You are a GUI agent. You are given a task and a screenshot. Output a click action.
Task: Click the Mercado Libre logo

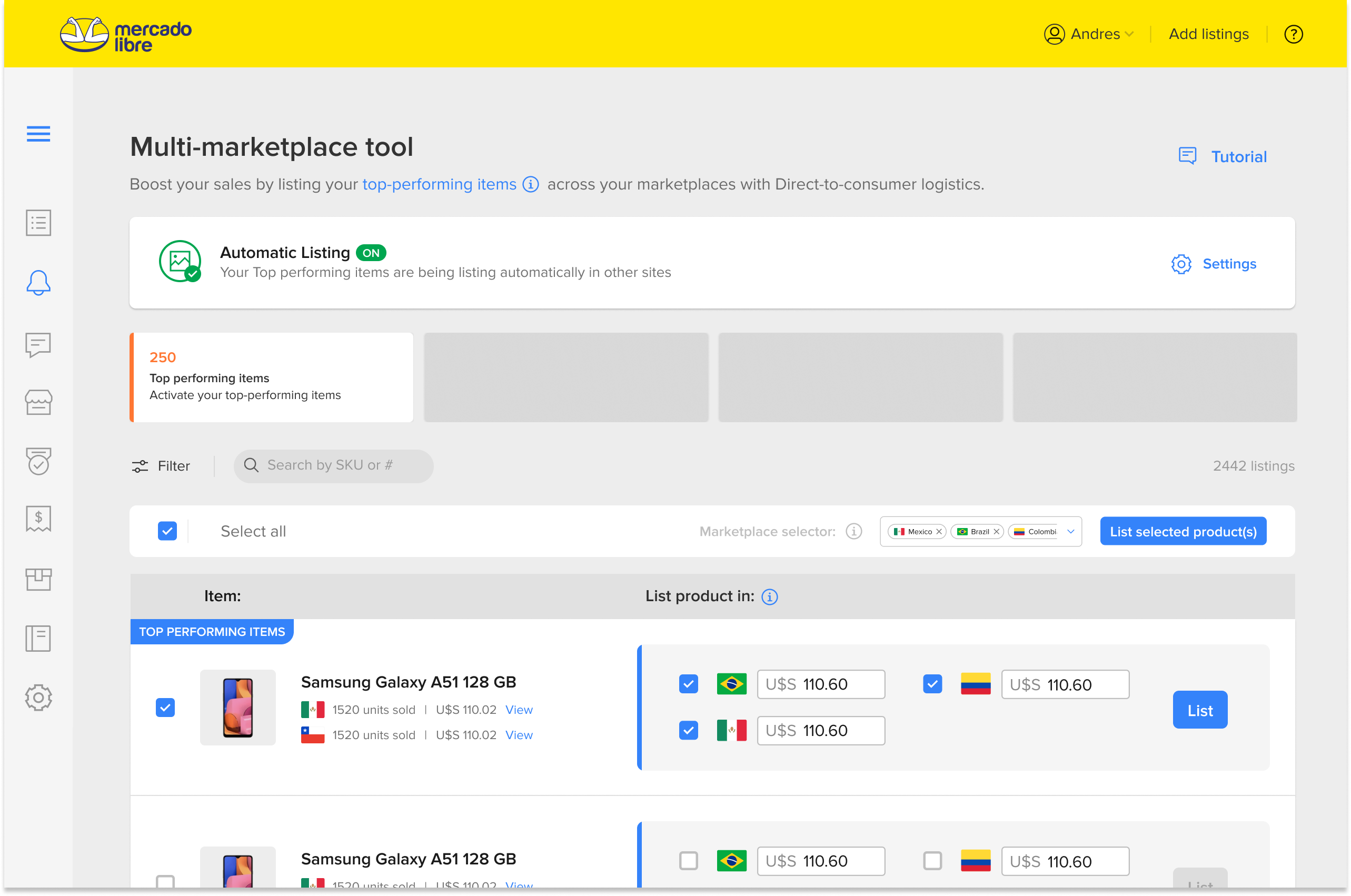click(x=126, y=35)
